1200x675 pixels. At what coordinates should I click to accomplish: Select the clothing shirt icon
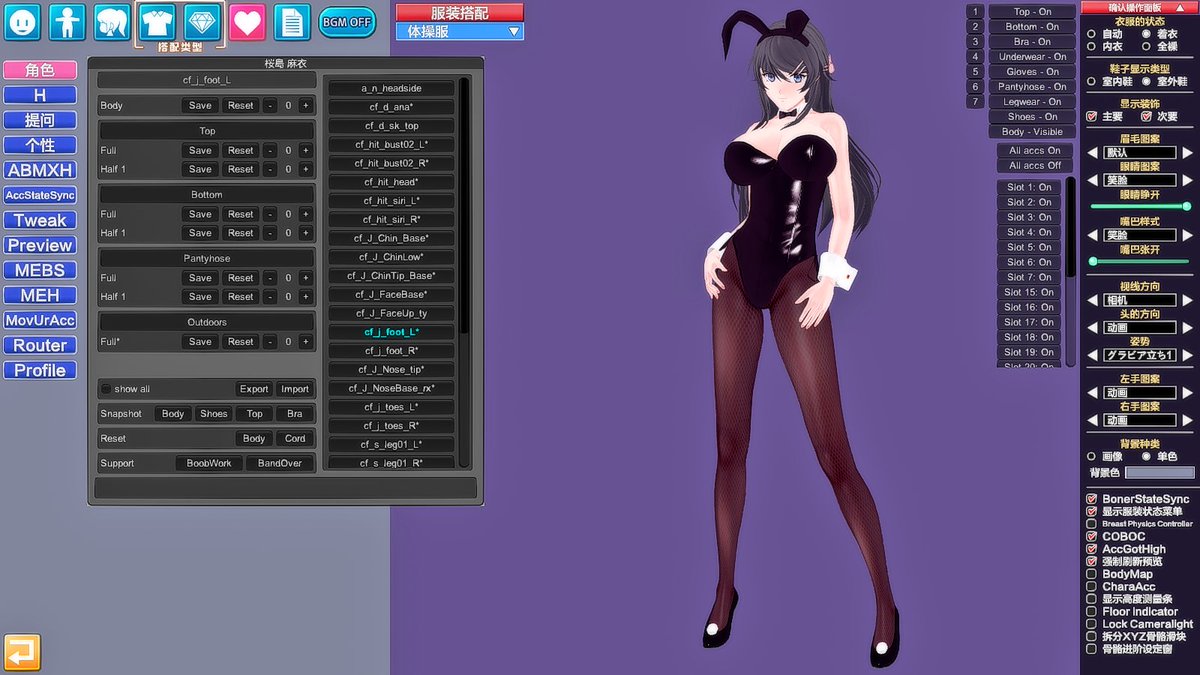(x=158, y=21)
